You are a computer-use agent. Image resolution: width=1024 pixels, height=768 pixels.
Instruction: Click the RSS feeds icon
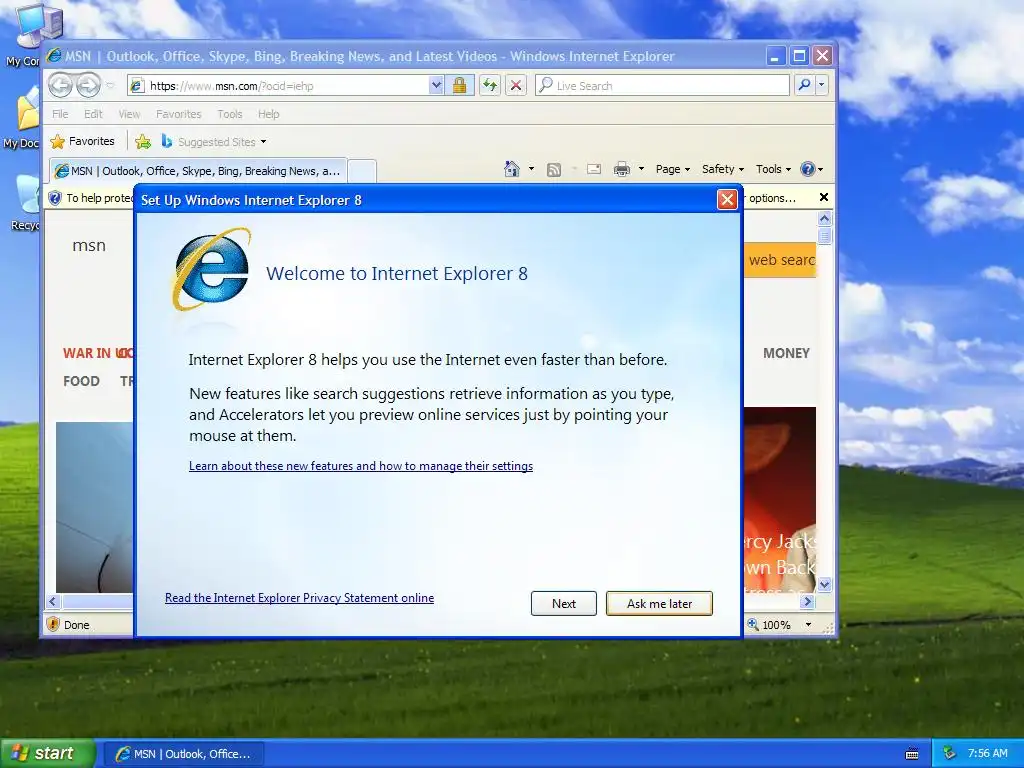pyautogui.click(x=554, y=170)
